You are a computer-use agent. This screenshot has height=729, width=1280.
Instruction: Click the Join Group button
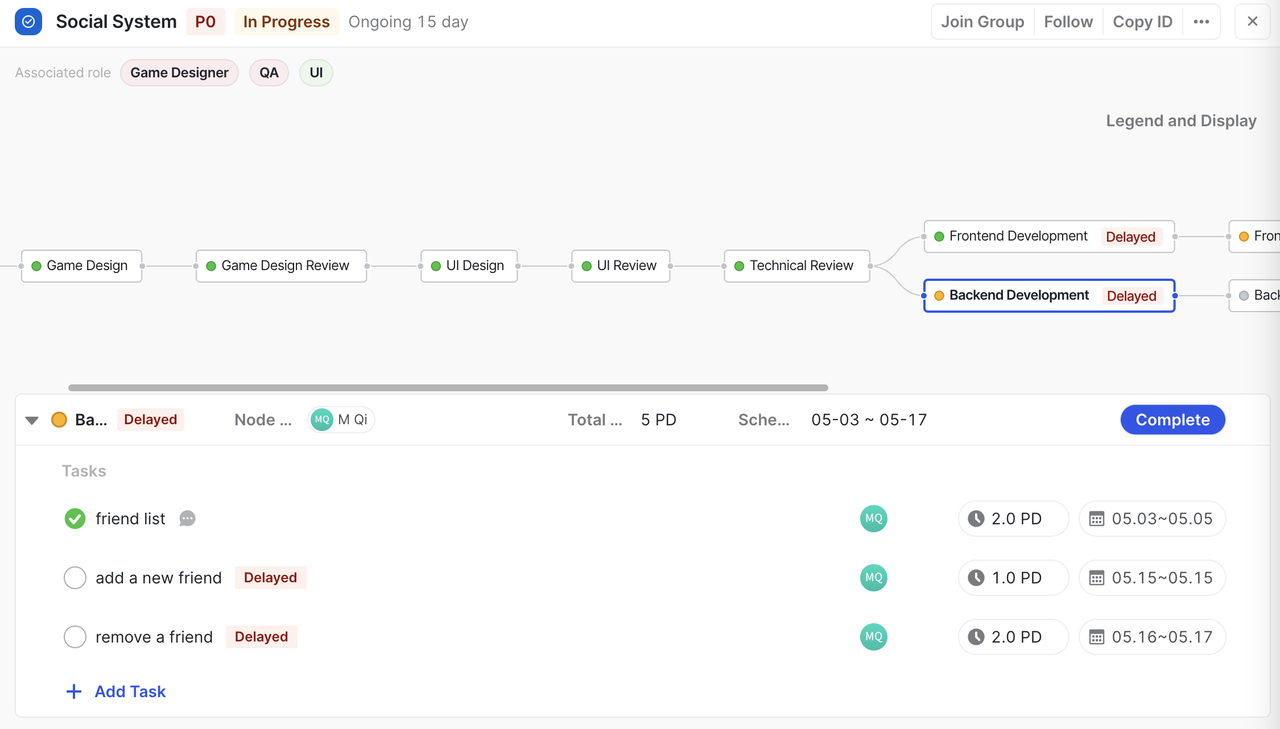coord(982,22)
